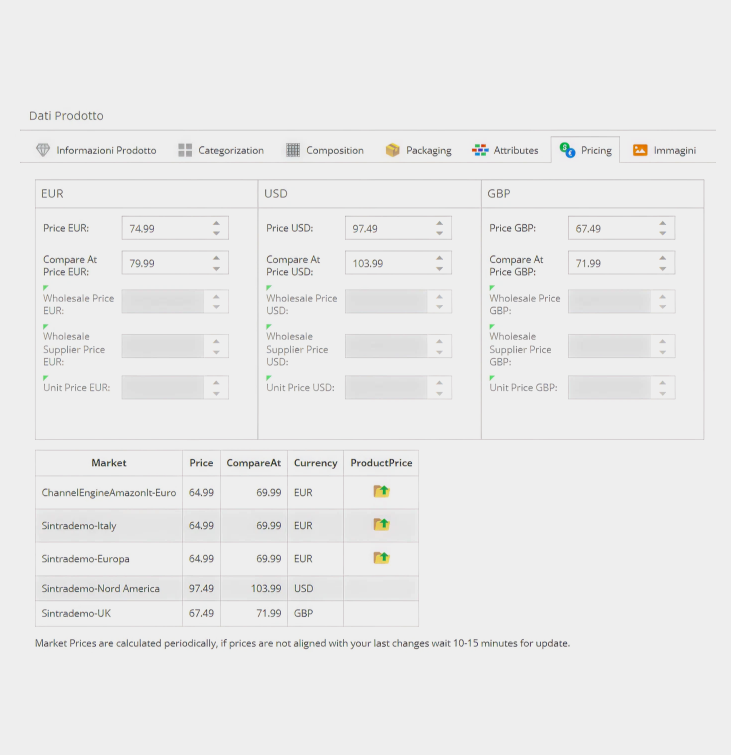This screenshot has height=755, width=731.
Task: Increase Compare At Price GBP value
Action: 663,258
